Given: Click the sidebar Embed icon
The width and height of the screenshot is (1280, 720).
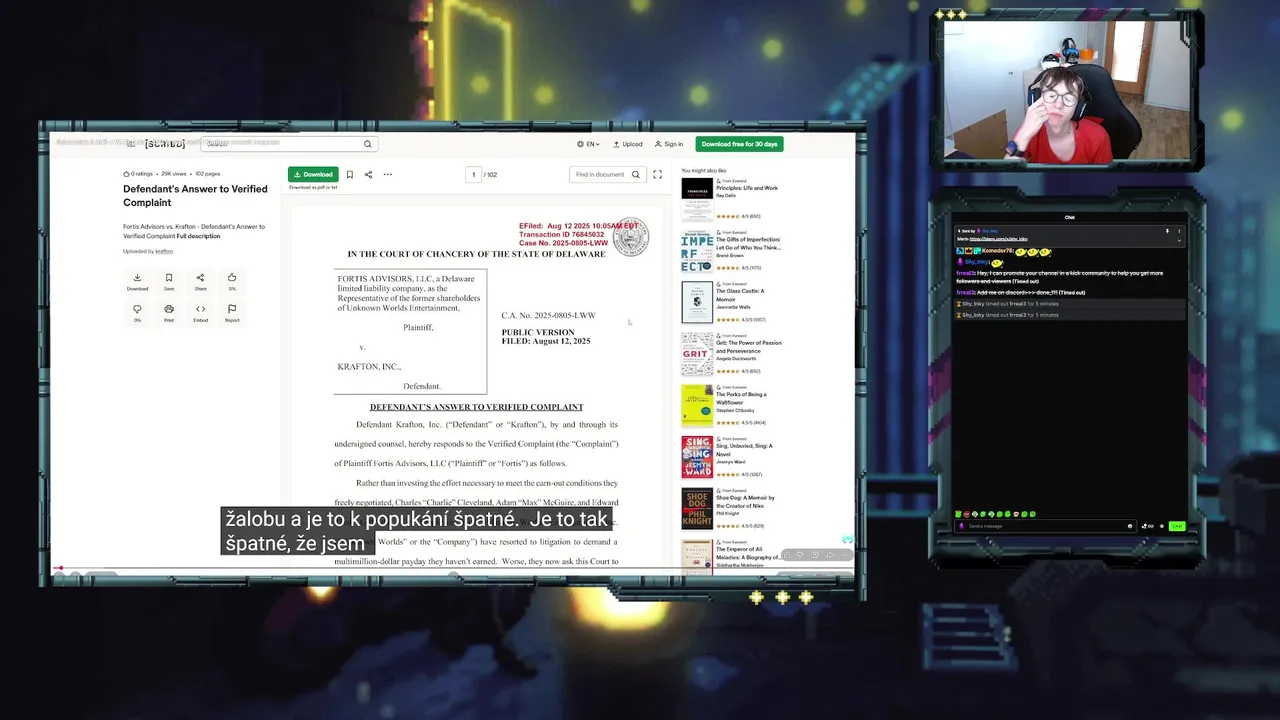Looking at the screenshot, I should pyautogui.click(x=200, y=313).
